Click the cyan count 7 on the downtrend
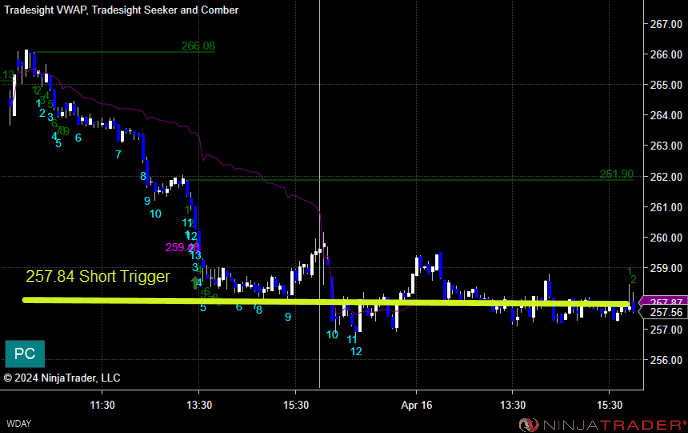The width and height of the screenshot is (688, 433). (x=118, y=154)
